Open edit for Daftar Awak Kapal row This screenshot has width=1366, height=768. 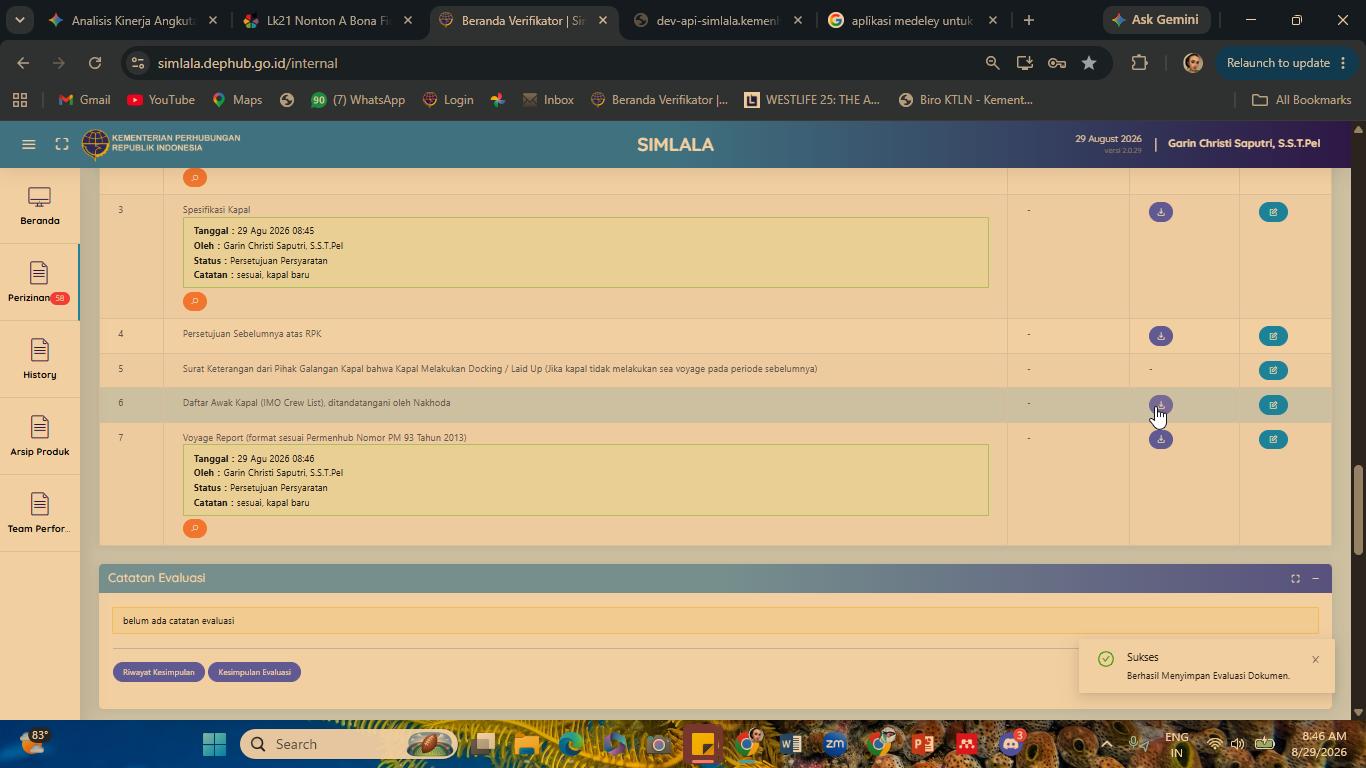click(x=1273, y=405)
